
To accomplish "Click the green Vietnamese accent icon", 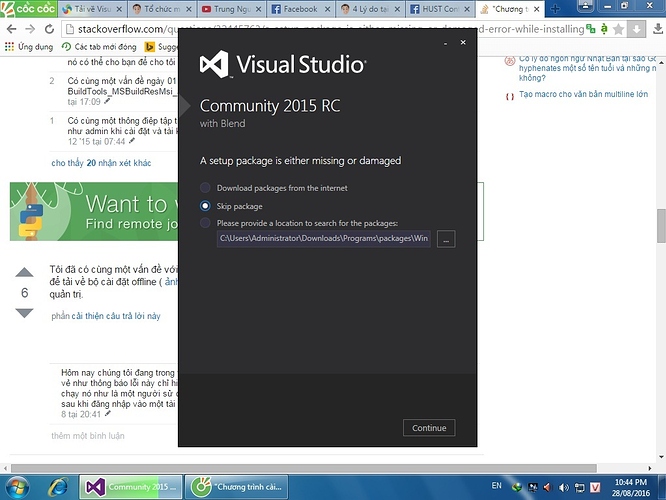I will (604, 29).
